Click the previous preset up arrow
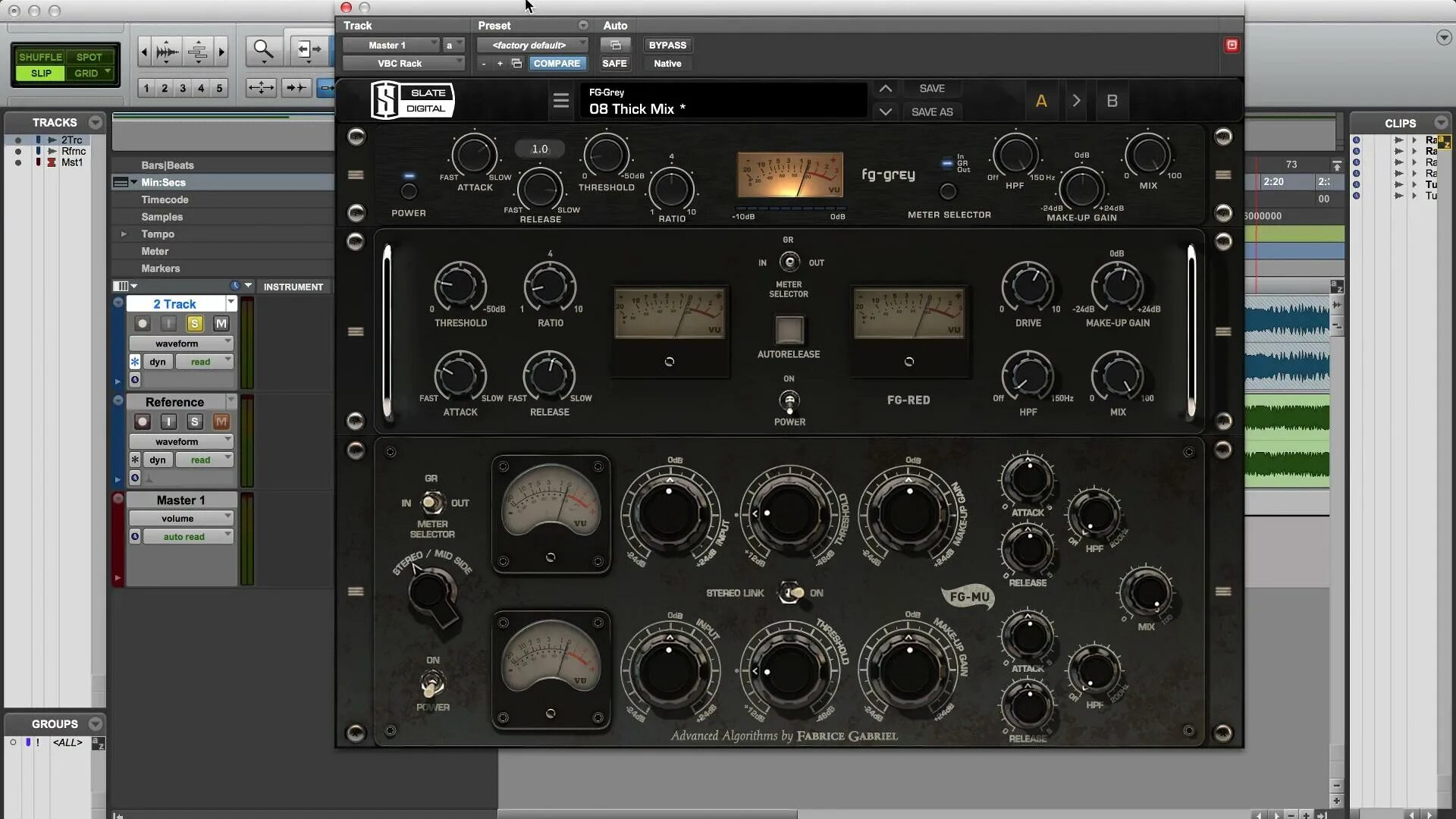 click(885, 89)
